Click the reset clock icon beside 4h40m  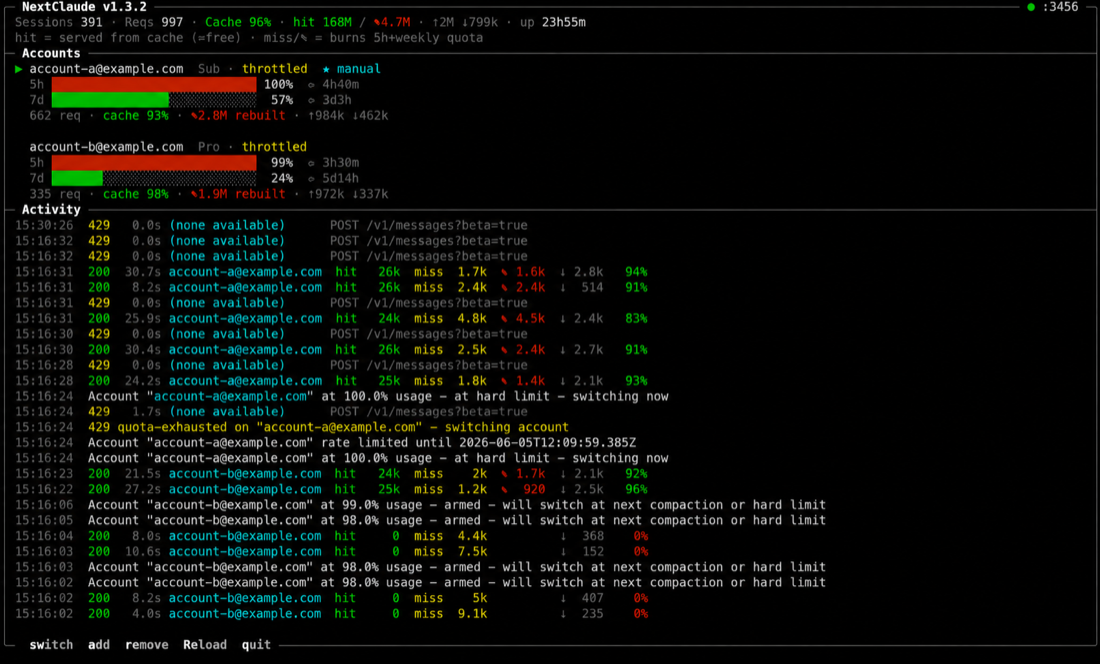(311, 84)
